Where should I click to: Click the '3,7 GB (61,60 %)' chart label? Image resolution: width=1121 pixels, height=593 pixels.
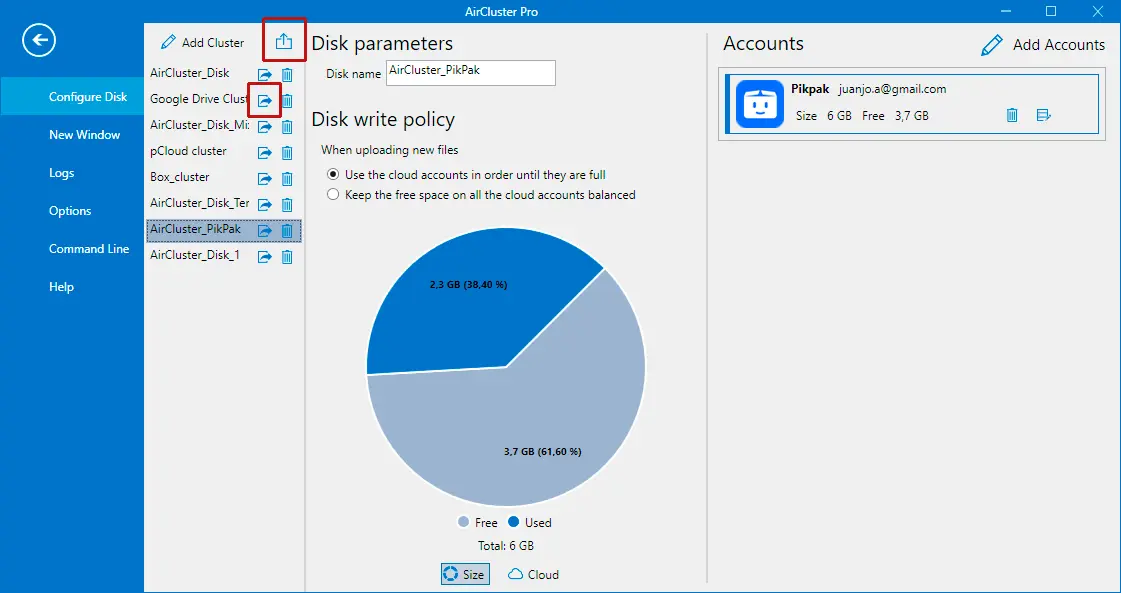(x=543, y=452)
